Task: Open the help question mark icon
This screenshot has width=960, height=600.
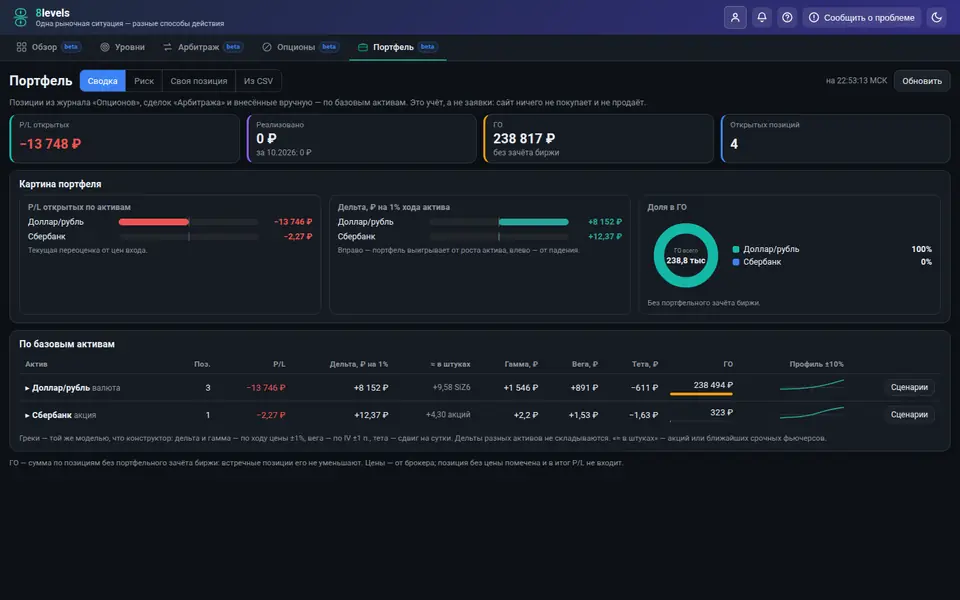Action: [x=787, y=17]
